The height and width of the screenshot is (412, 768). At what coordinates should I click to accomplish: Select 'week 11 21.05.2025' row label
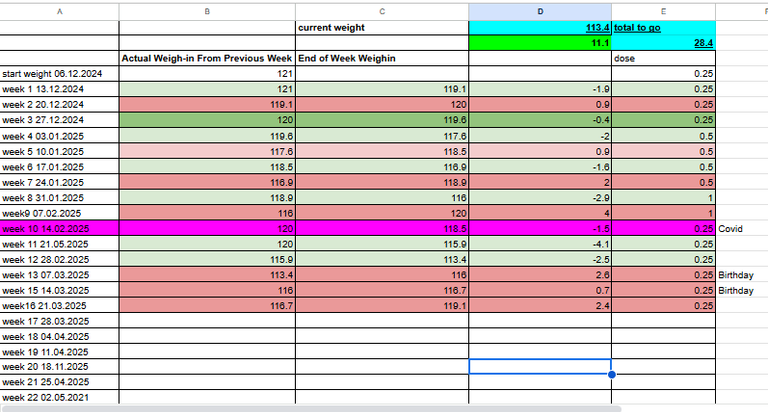point(59,244)
